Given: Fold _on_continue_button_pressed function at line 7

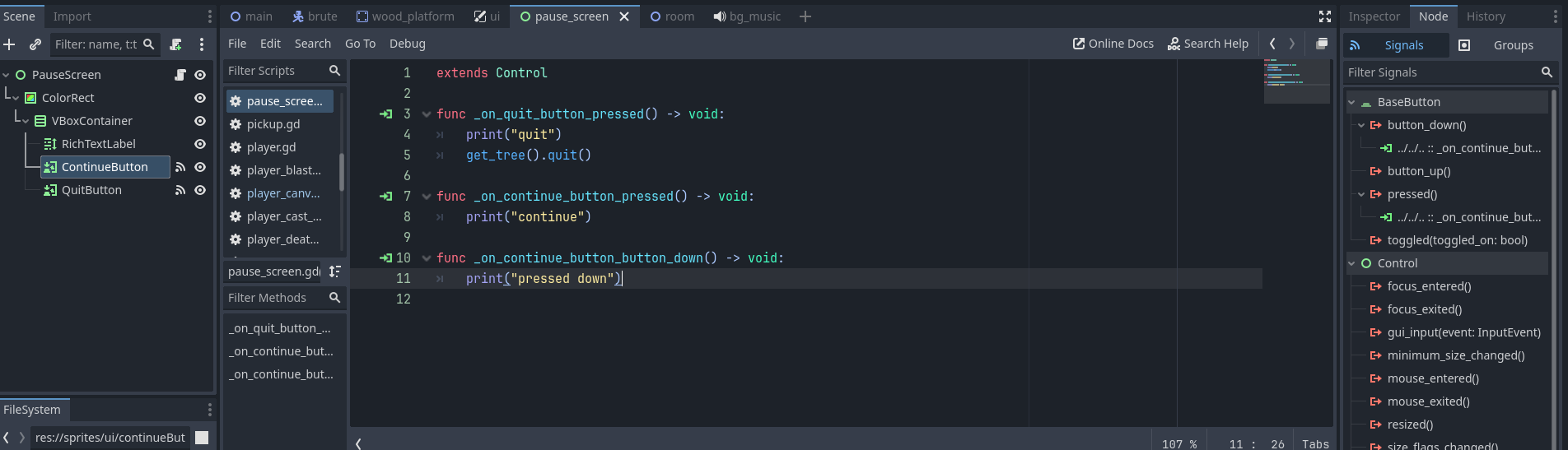Looking at the screenshot, I should pyautogui.click(x=427, y=197).
